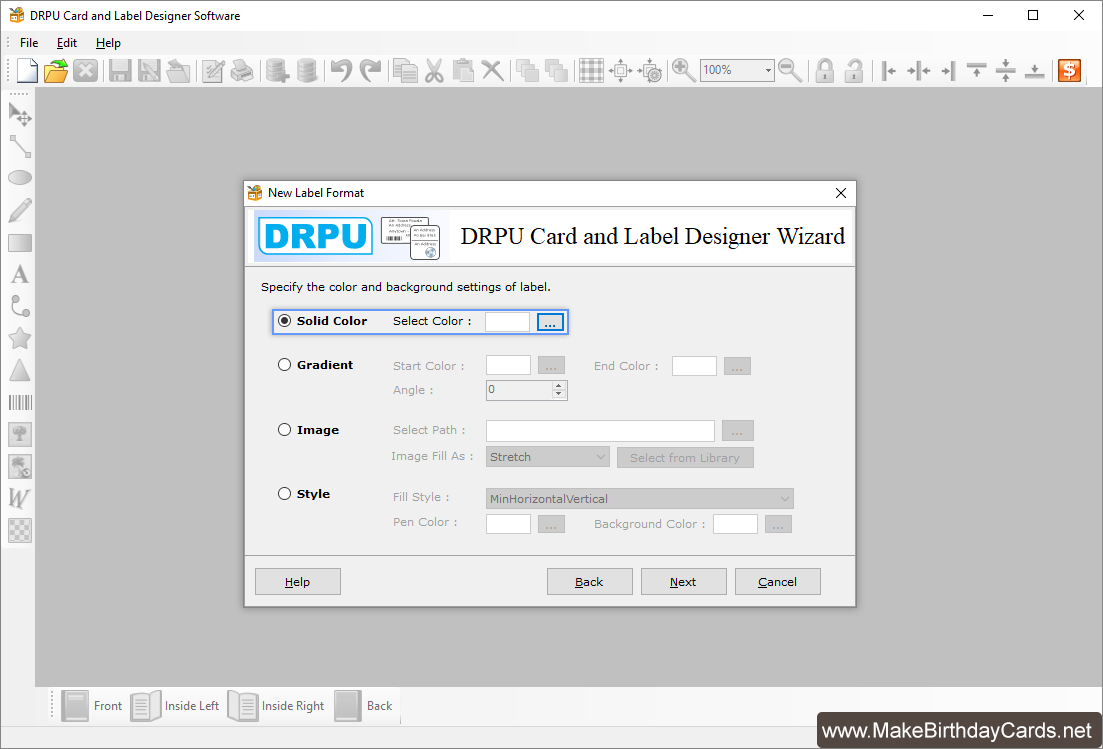Image resolution: width=1103 pixels, height=749 pixels.
Task: Select the Triangle shape tool
Action: [x=20, y=371]
